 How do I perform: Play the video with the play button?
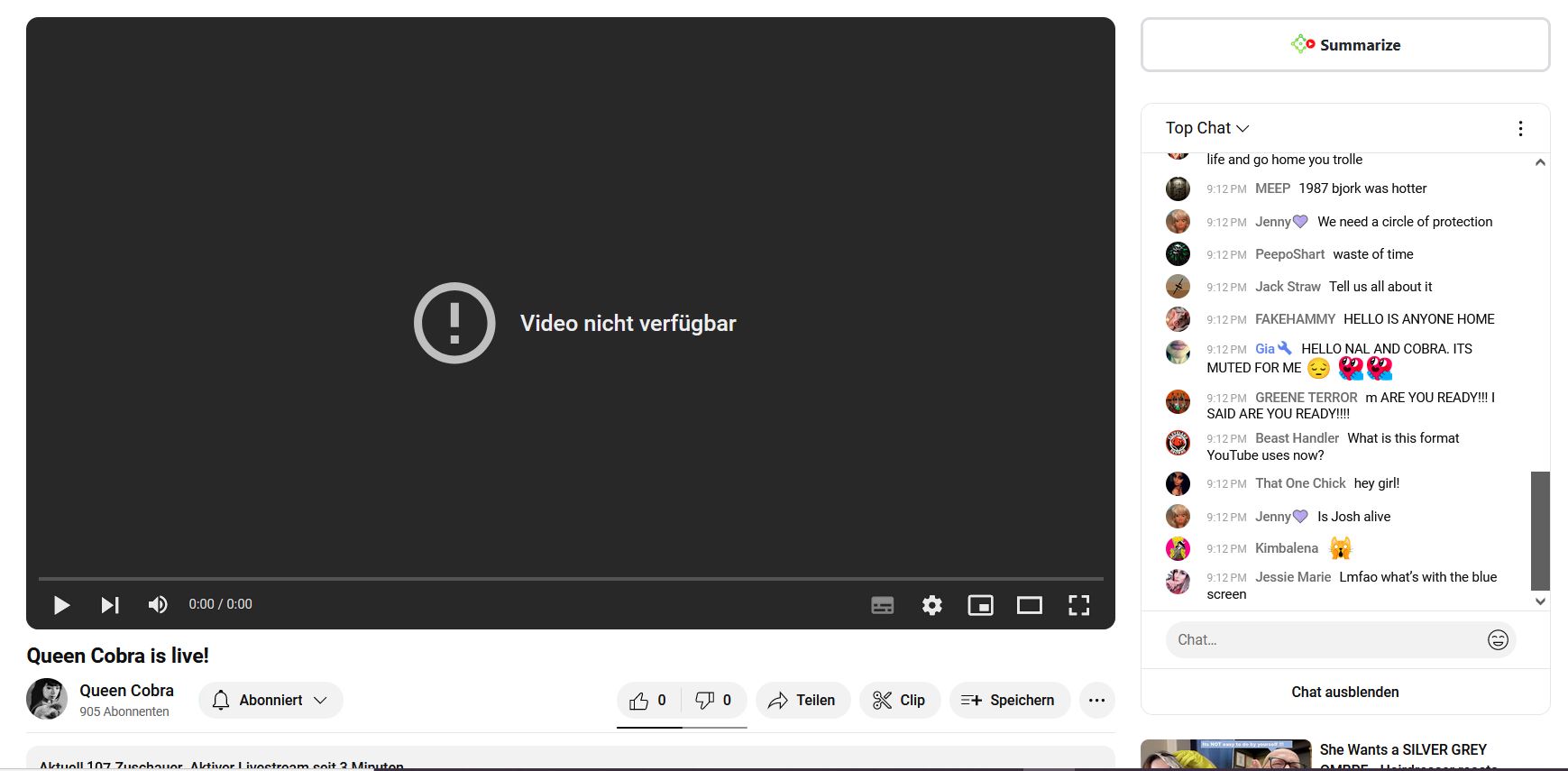pos(61,605)
